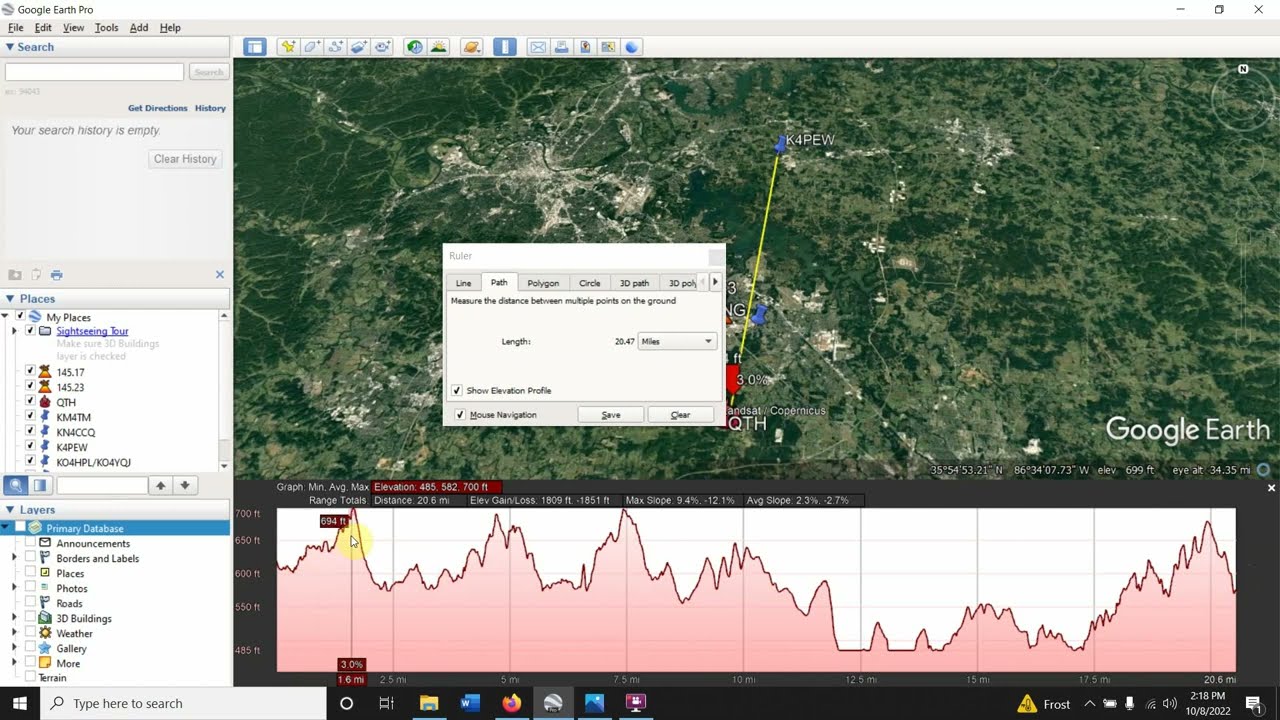Open the File menu

(x=16, y=27)
